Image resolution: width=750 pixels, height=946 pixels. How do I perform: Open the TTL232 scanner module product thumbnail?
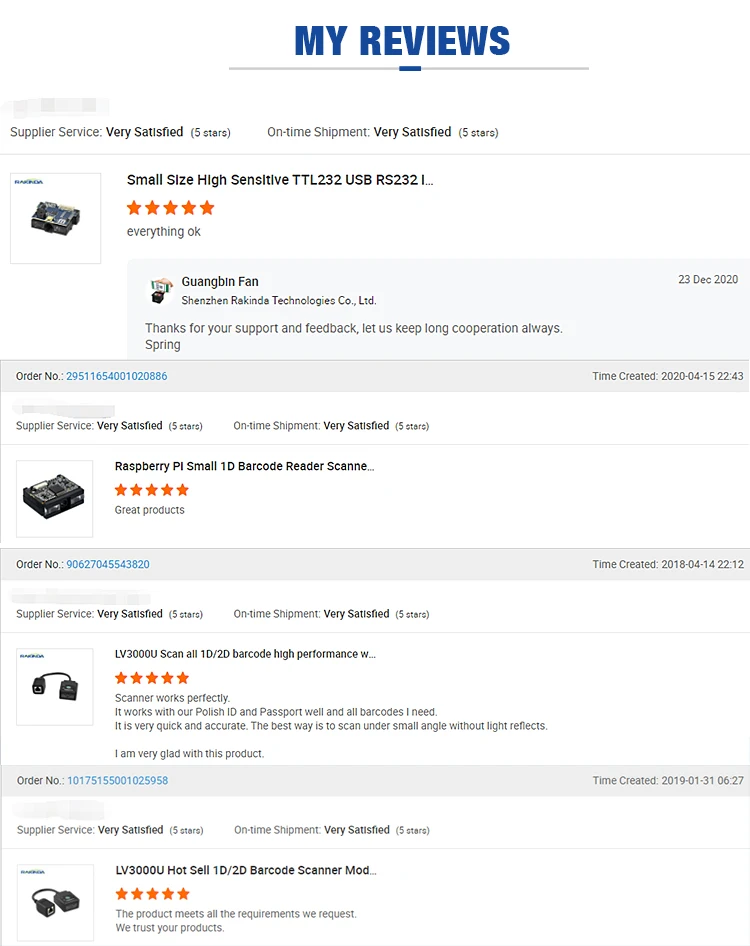[x=55, y=218]
